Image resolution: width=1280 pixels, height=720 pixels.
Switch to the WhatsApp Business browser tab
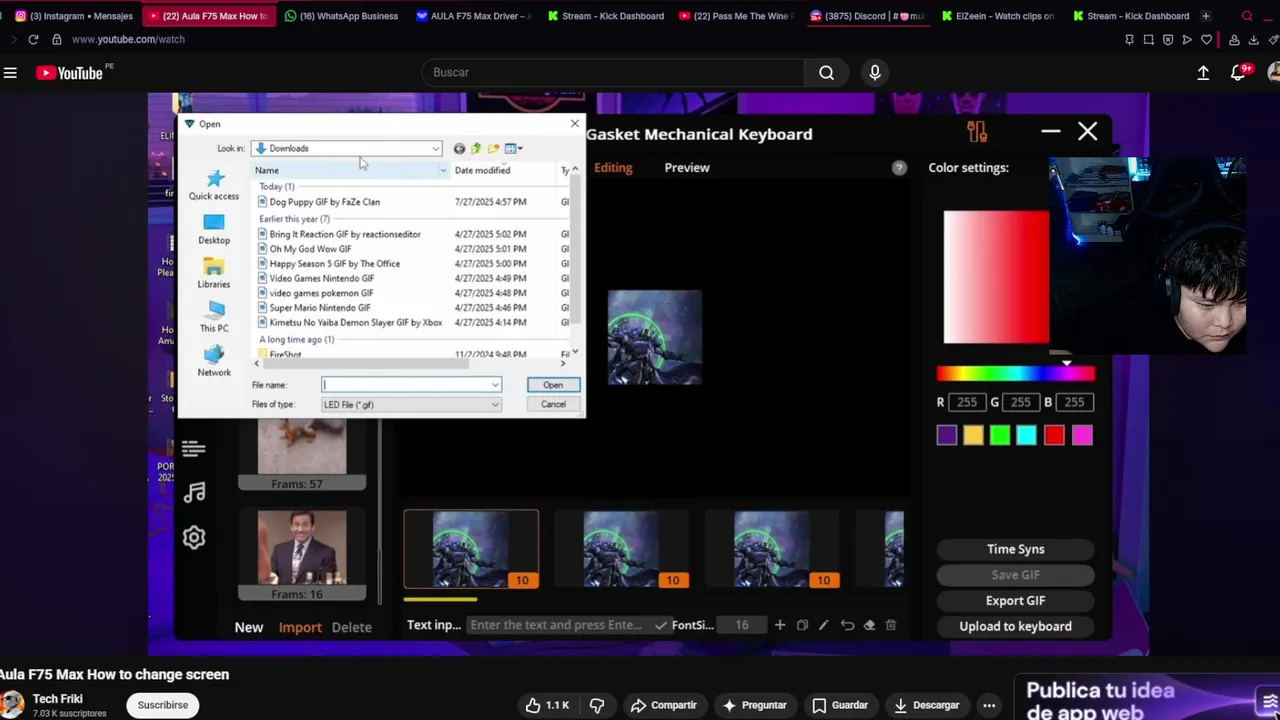(341, 16)
